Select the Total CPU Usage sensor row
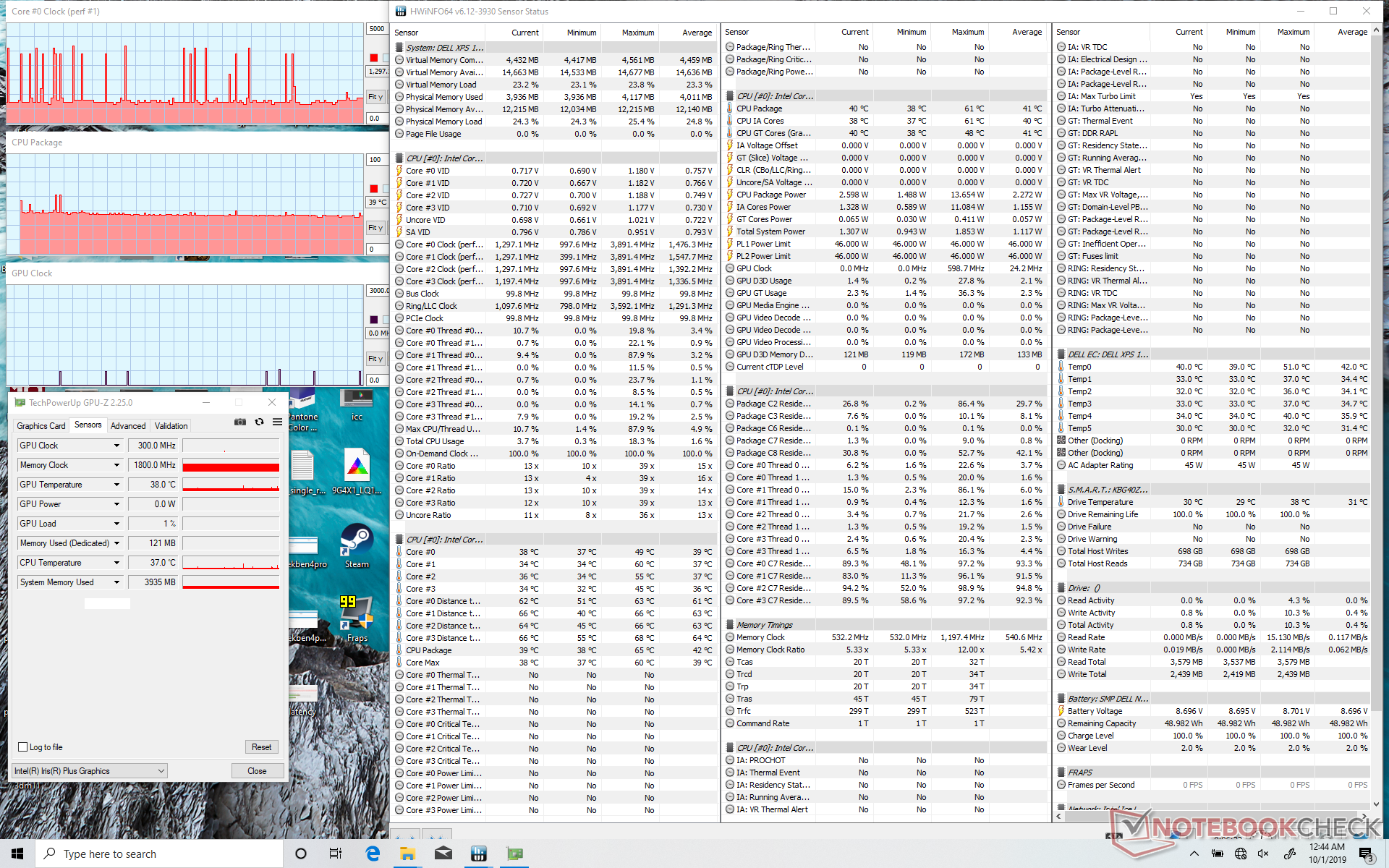 pos(555,441)
